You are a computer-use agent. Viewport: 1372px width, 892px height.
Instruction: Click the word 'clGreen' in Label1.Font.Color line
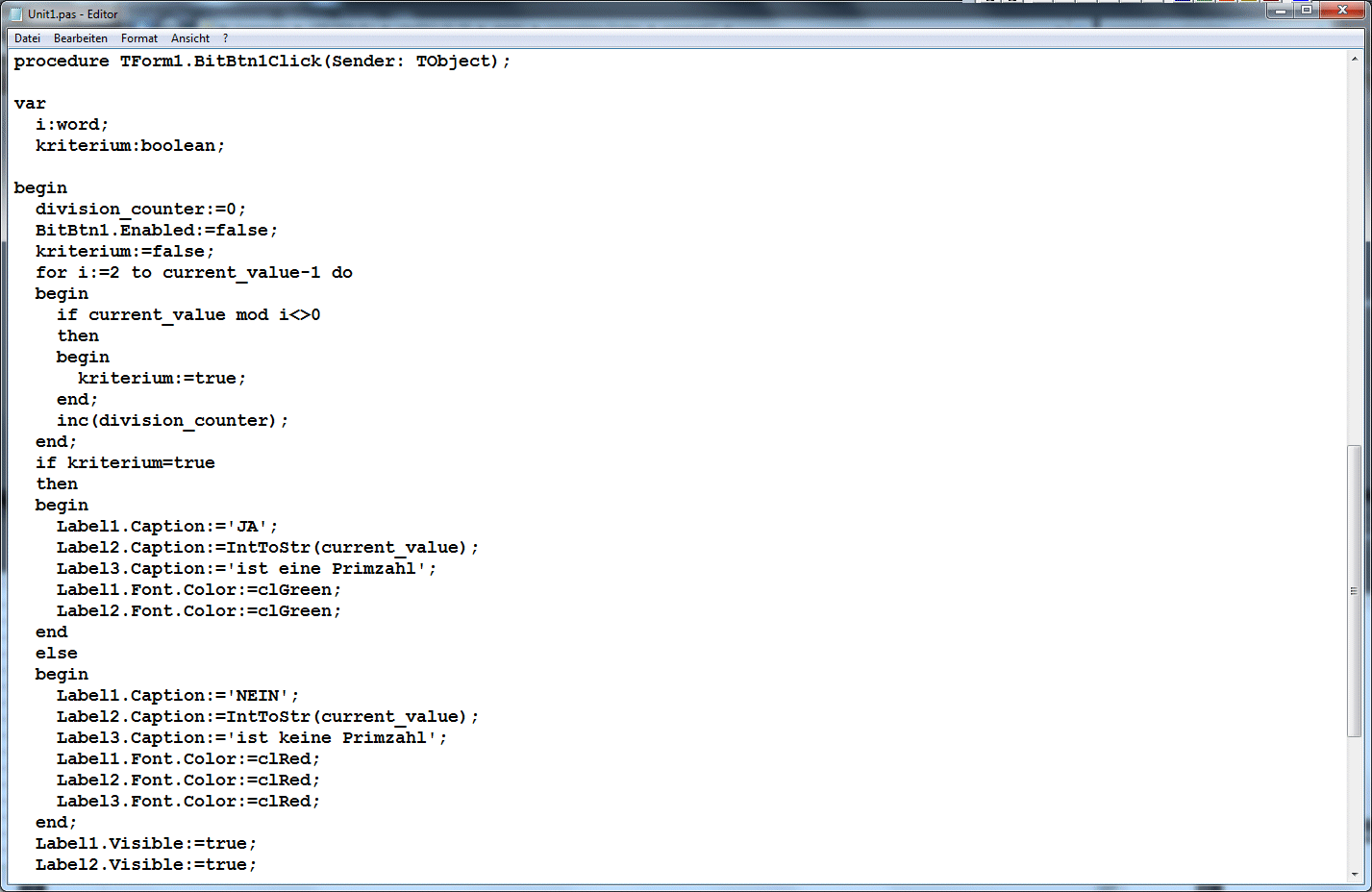(294, 590)
